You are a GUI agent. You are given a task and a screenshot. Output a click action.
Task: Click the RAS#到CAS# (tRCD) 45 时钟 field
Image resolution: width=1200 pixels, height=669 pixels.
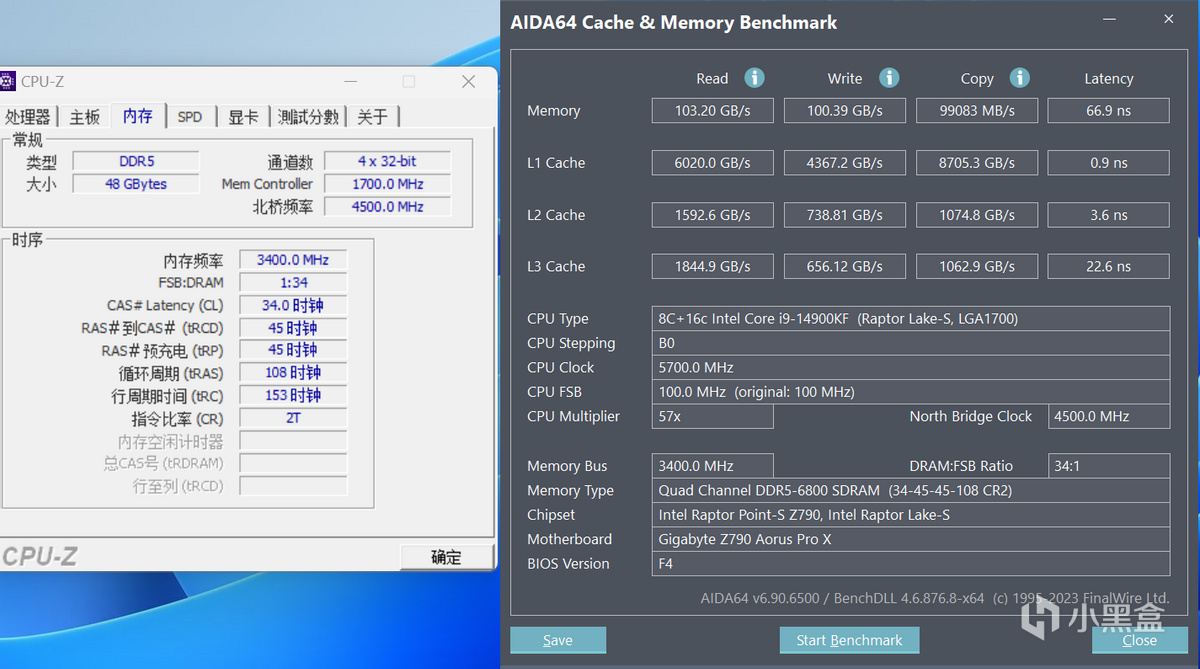[293, 328]
